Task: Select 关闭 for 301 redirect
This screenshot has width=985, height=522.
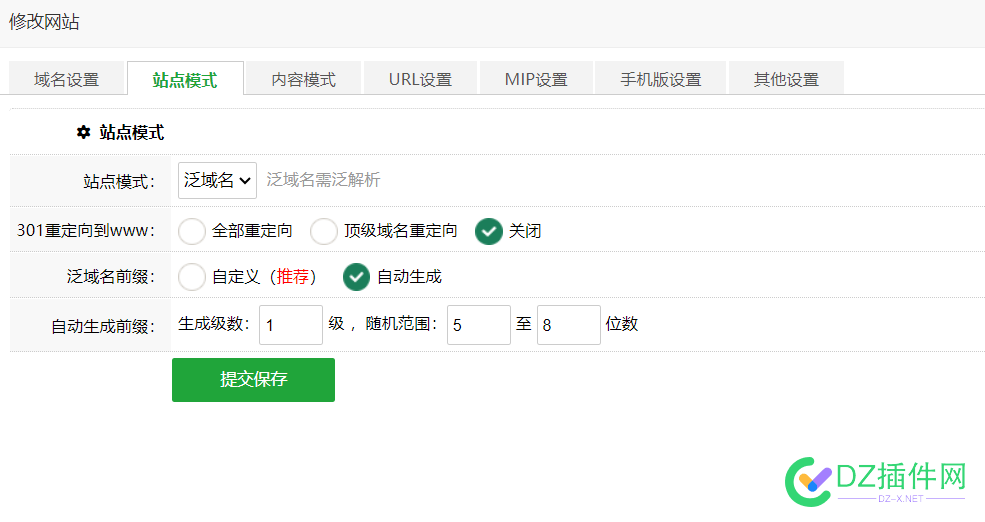Action: (488, 231)
